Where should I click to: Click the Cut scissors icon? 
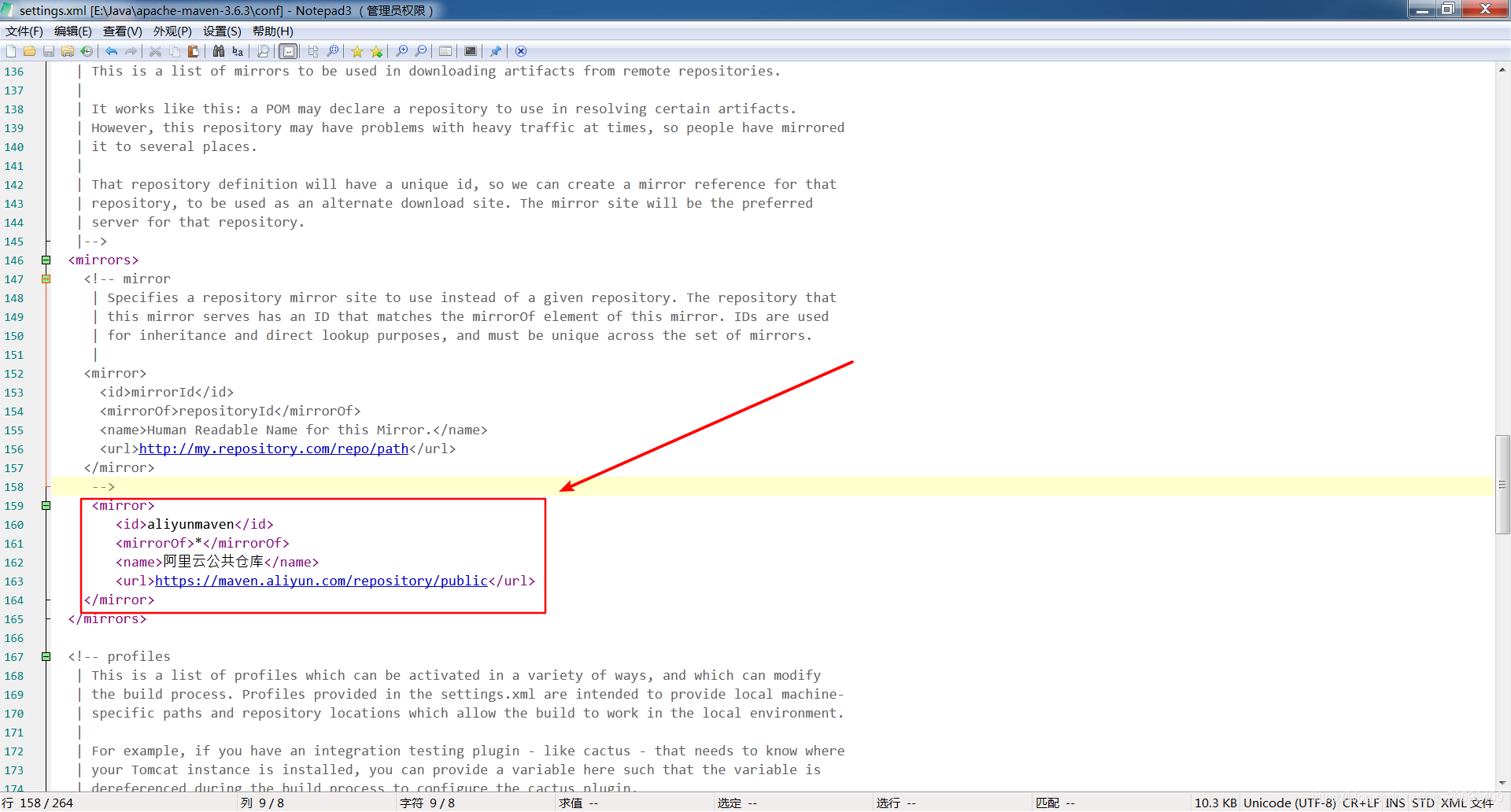(x=155, y=51)
